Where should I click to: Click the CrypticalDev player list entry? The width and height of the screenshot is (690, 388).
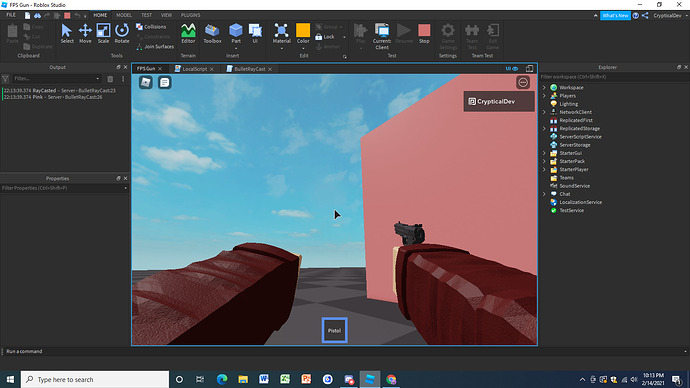[x=499, y=102]
